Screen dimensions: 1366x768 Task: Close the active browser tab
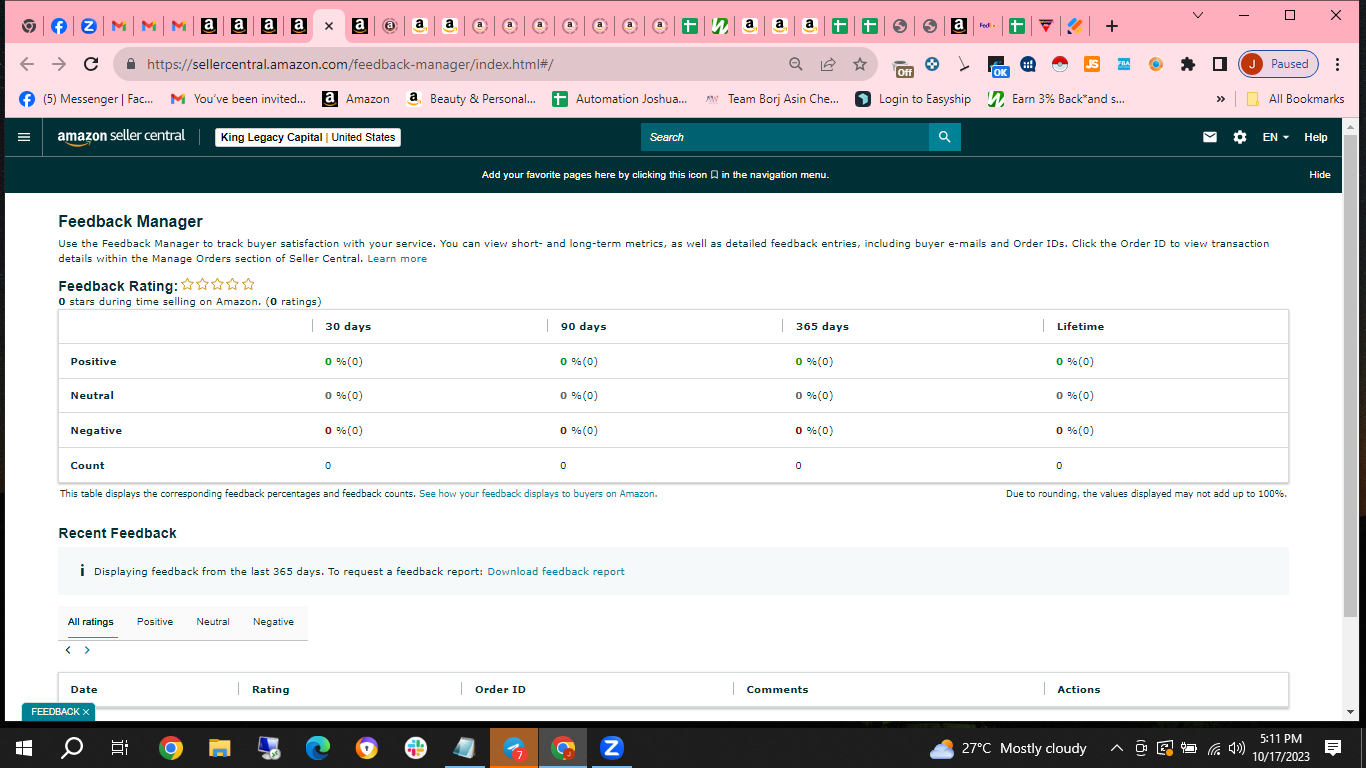coord(328,26)
